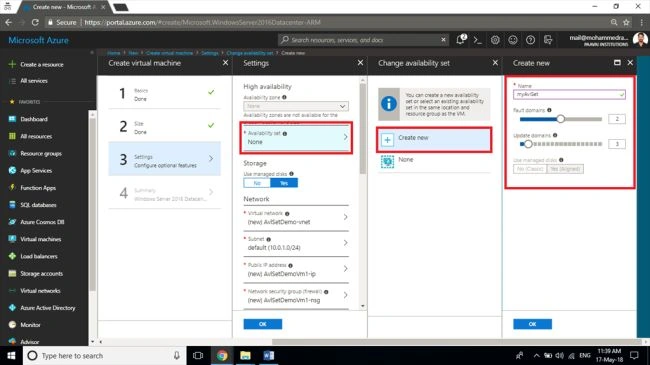Image resolution: width=650 pixels, height=365 pixels.
Task: Open Task View on taskbar
Action: [x=198, y=355]
